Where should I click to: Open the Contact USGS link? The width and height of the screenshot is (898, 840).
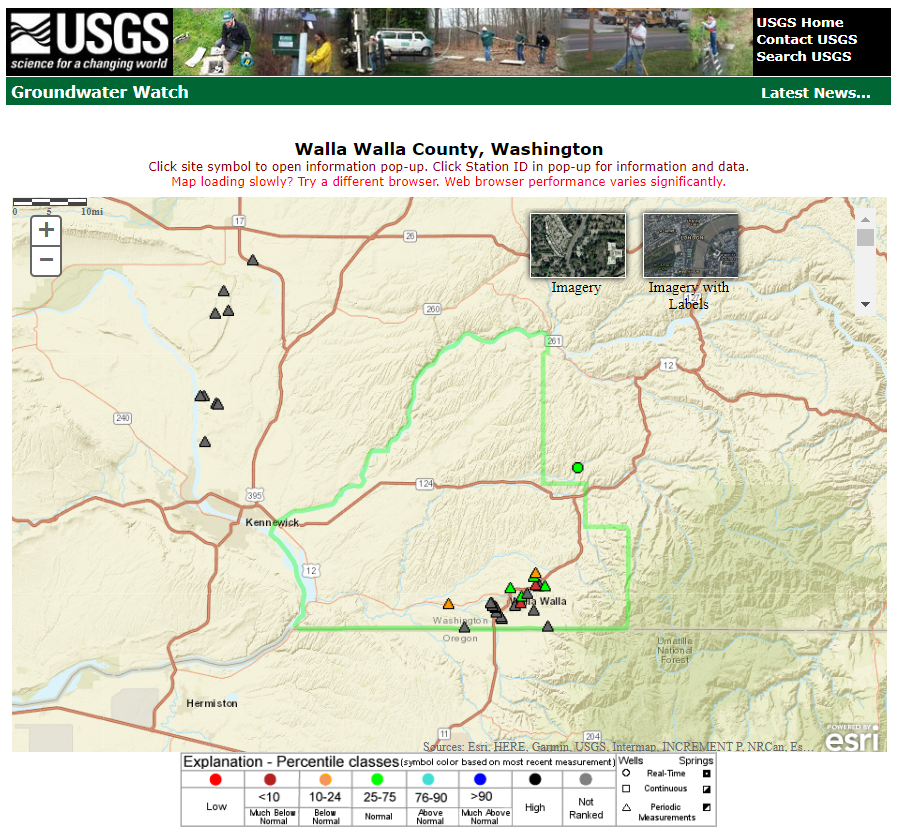click(806, 40)
